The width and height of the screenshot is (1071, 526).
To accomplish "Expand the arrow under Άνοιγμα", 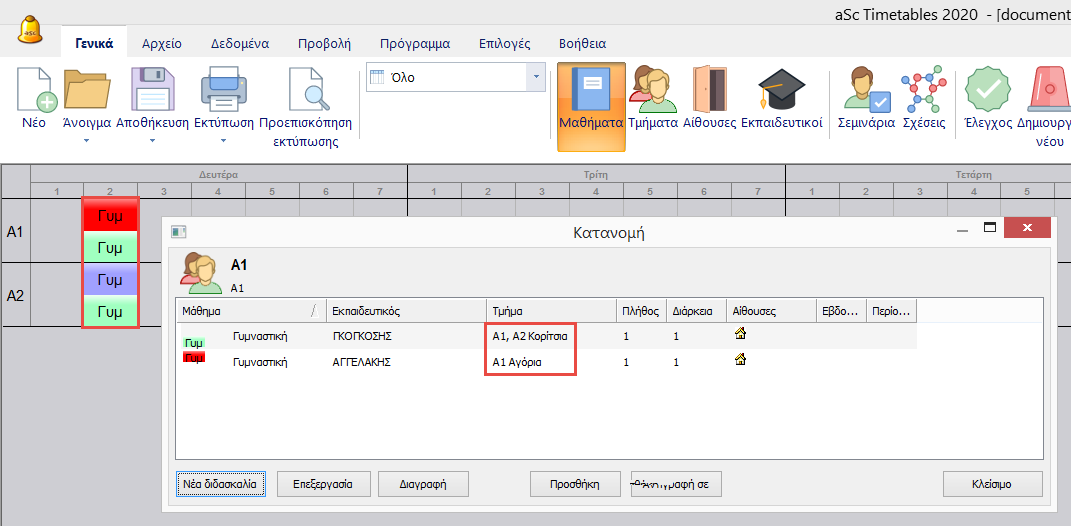I will click(86, 141).
